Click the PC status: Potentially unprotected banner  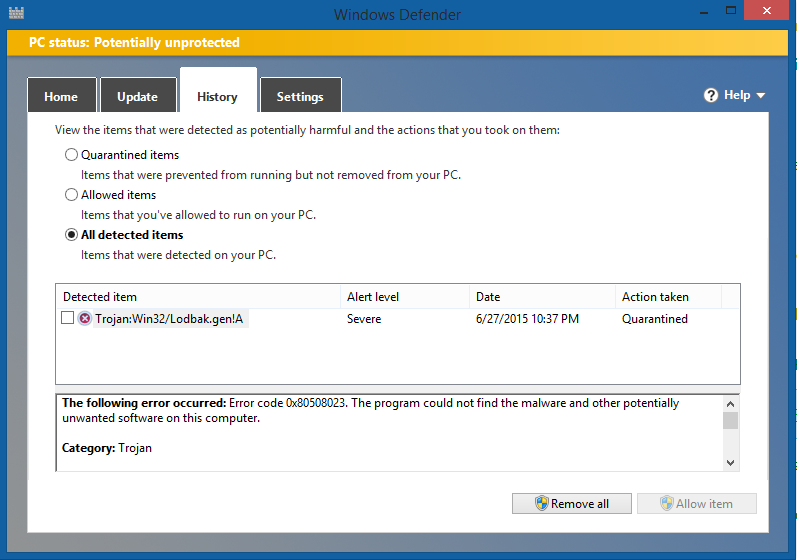click(x=397, y=43)
